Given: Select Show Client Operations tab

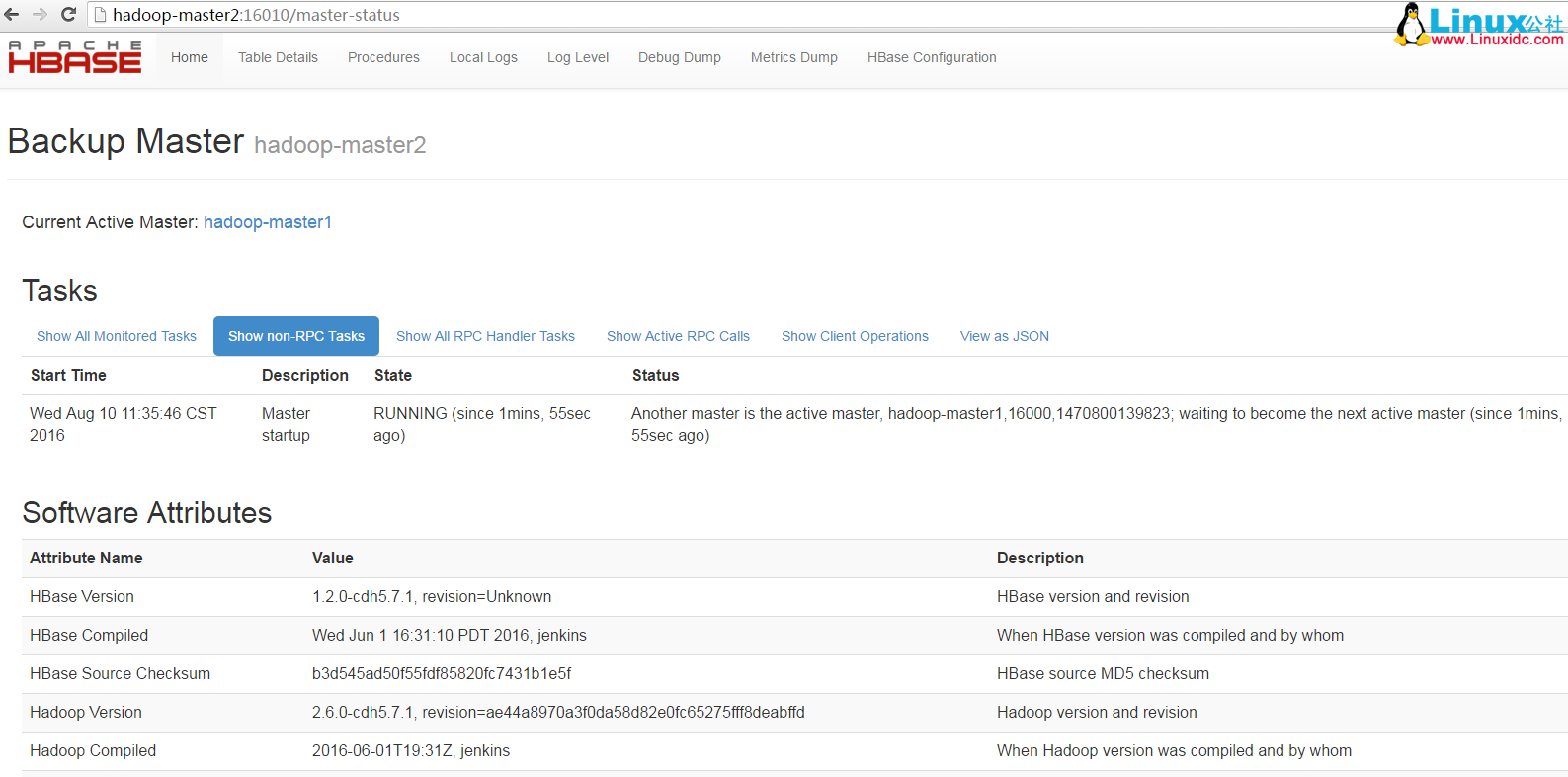Looking at the screenshot, I should (855, 336).
